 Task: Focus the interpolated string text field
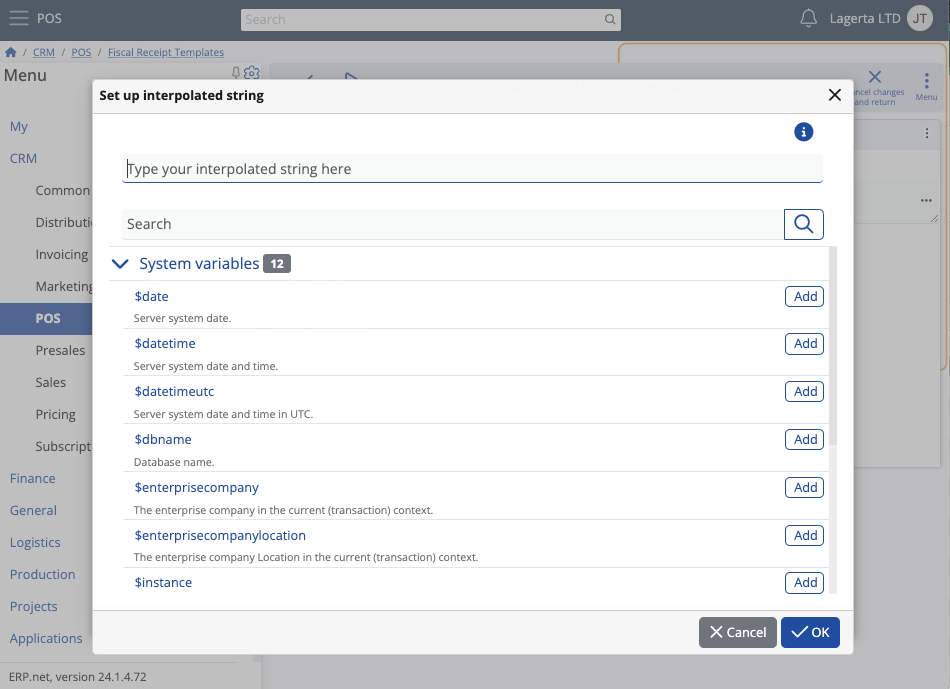tap(472, 169)
